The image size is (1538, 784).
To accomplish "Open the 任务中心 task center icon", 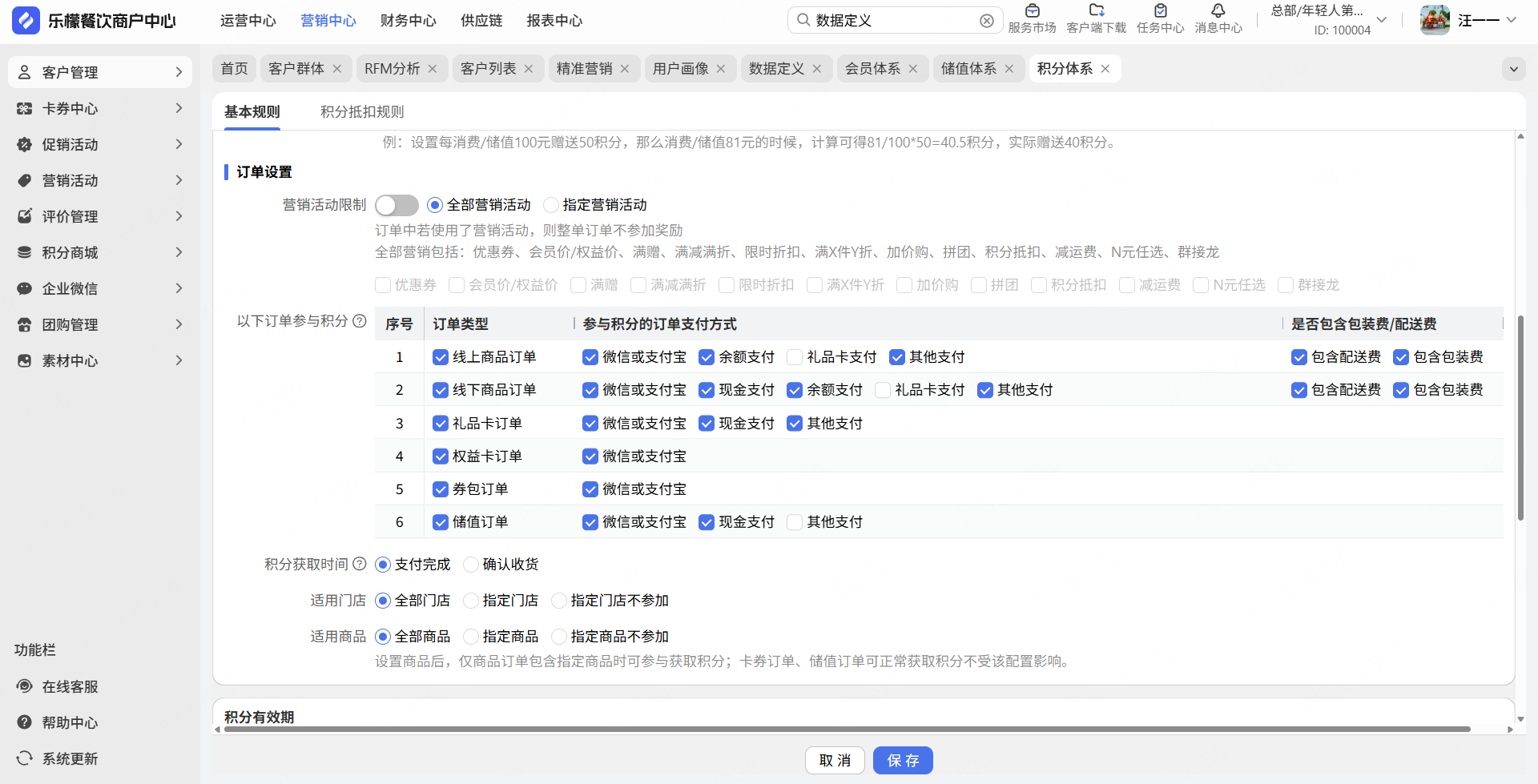I will [1160, 11].
